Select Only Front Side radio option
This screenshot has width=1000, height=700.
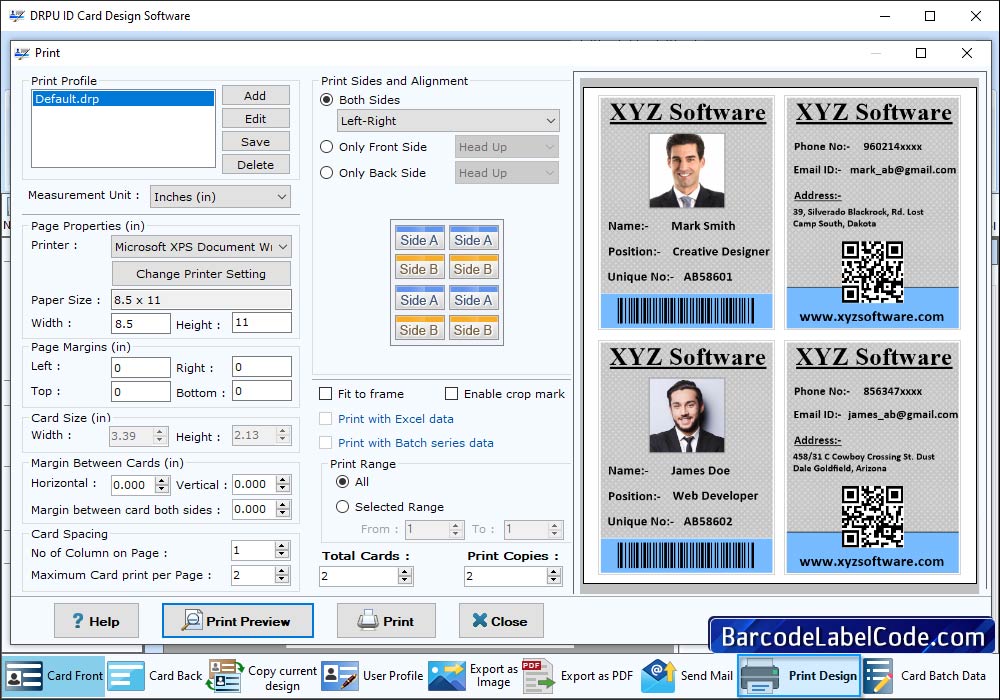coord(327,147)
